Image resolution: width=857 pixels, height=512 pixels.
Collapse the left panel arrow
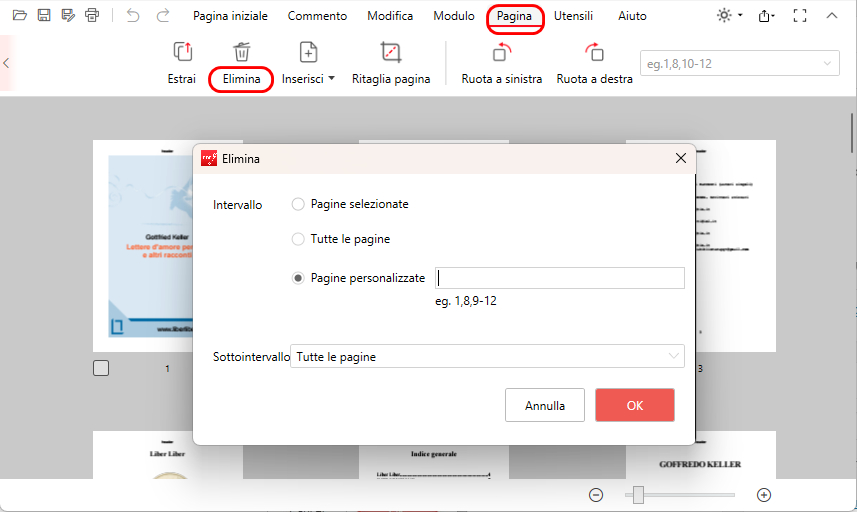pyautogui.click(x=6, y=63)
